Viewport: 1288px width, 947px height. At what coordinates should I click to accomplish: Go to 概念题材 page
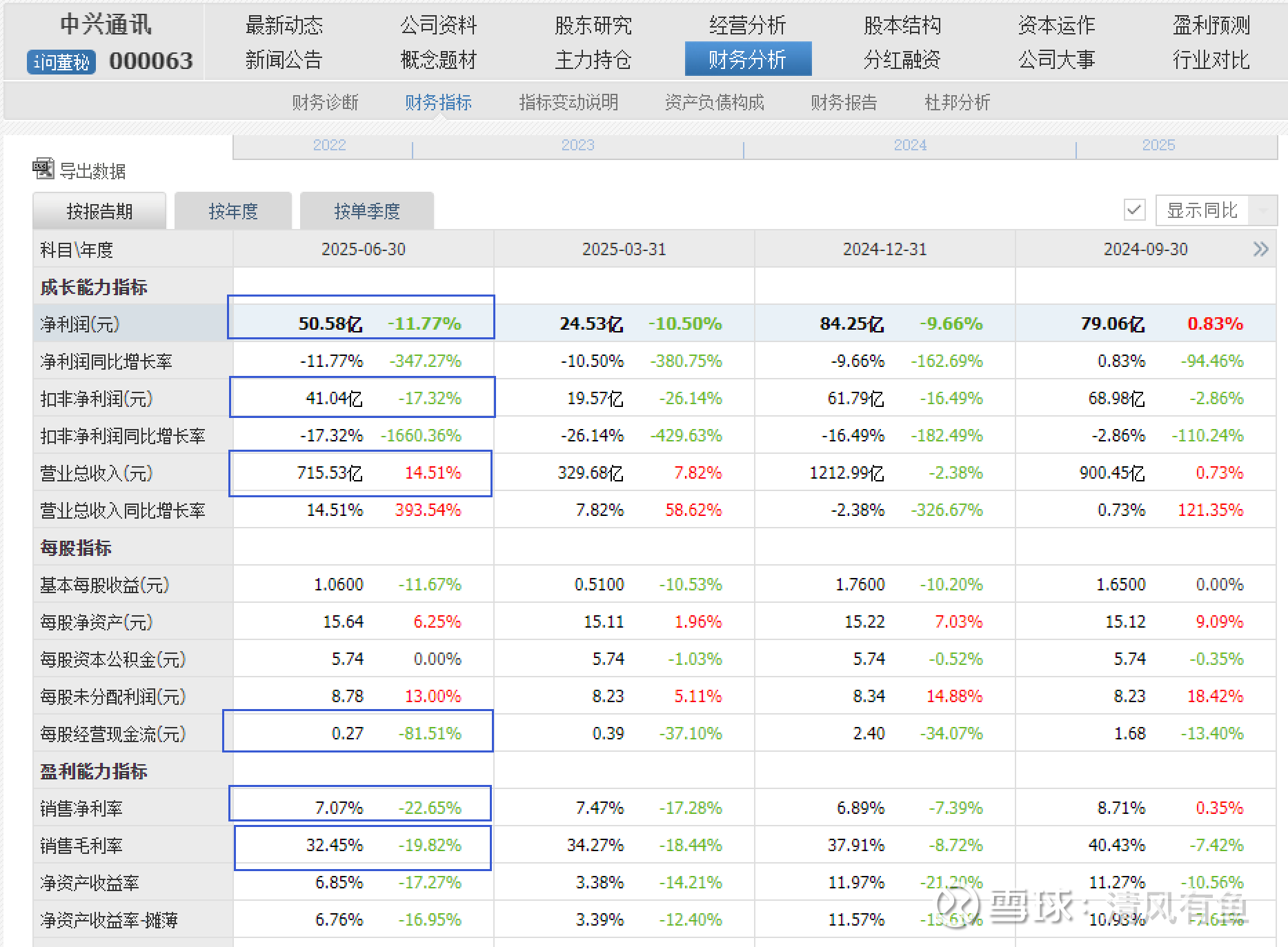point(439,60)
